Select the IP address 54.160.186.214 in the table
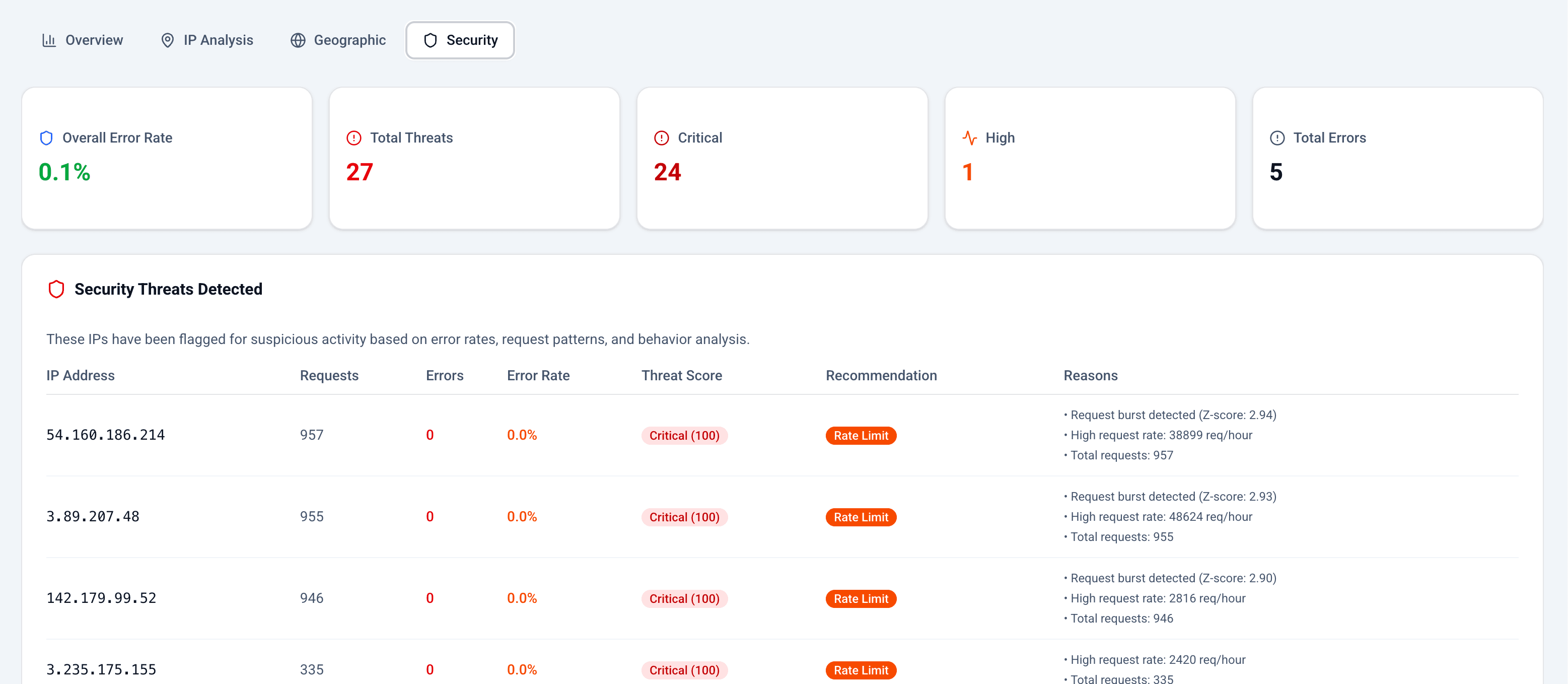Viewport: 1568px width, 684px height. (x=105, y=435)
